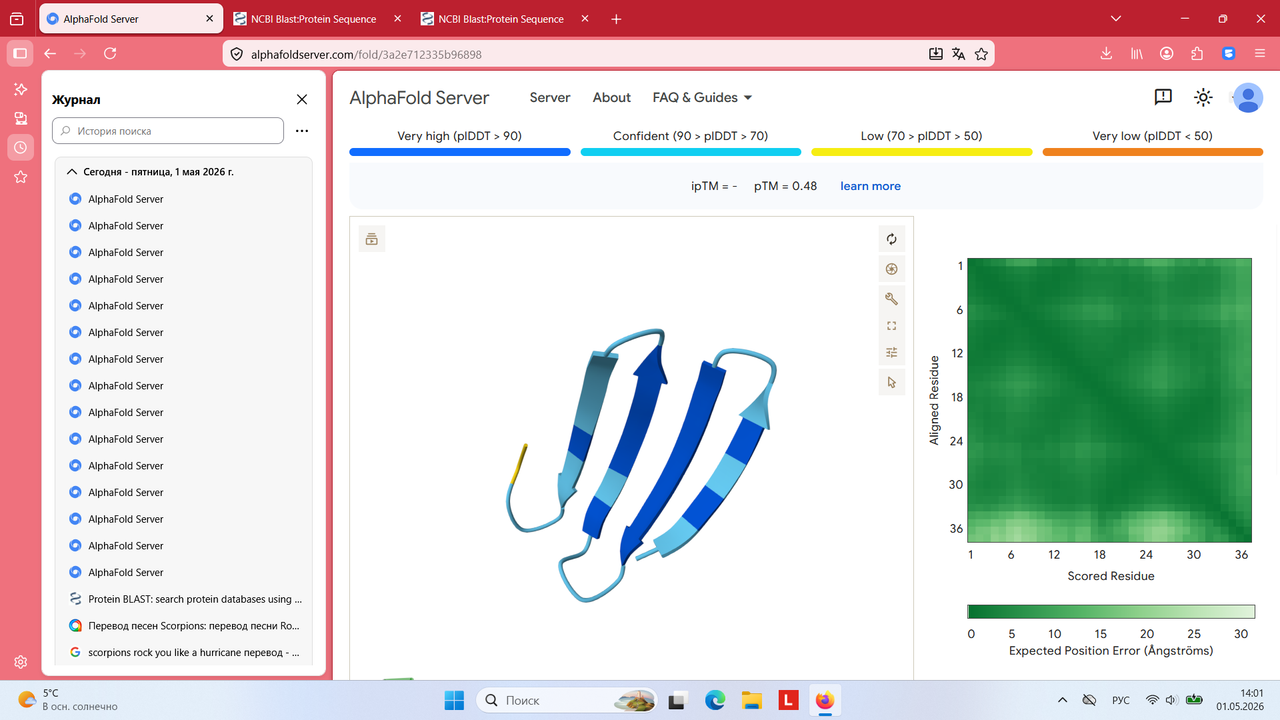1280x720 pixels.
Task: Reload the AlphaFold page
Action: tap(110, 54)
